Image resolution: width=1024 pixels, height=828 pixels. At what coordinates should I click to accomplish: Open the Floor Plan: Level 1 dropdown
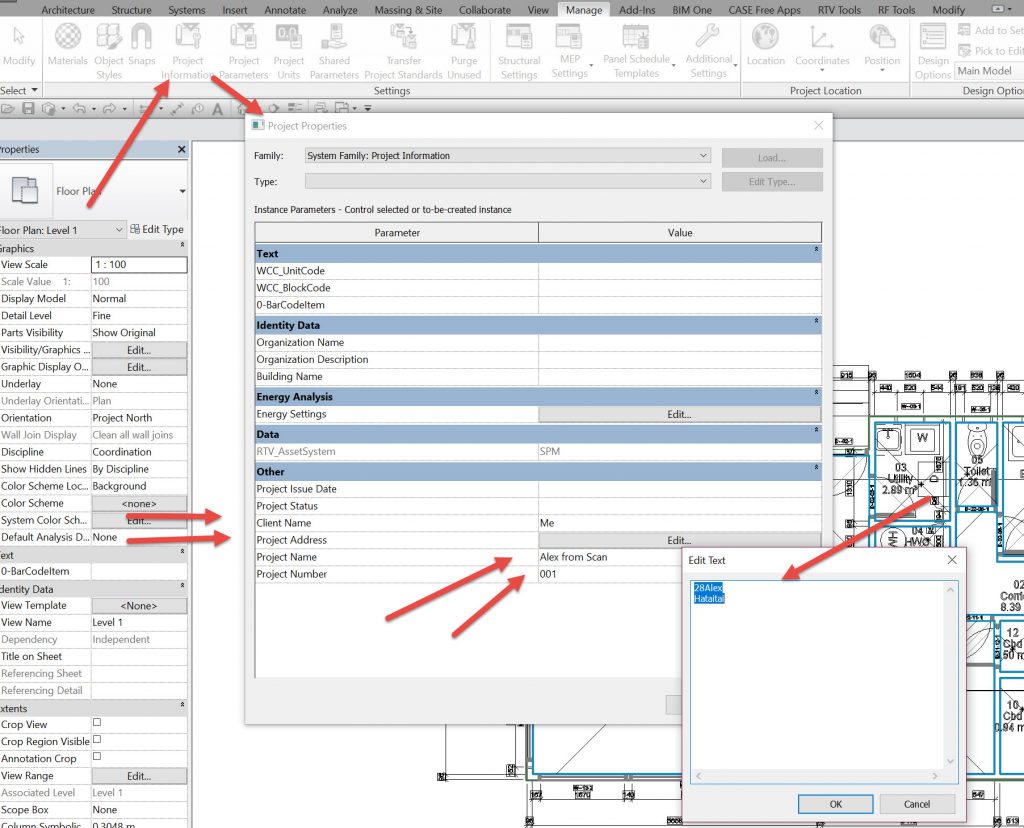click(x=62, y=229)
